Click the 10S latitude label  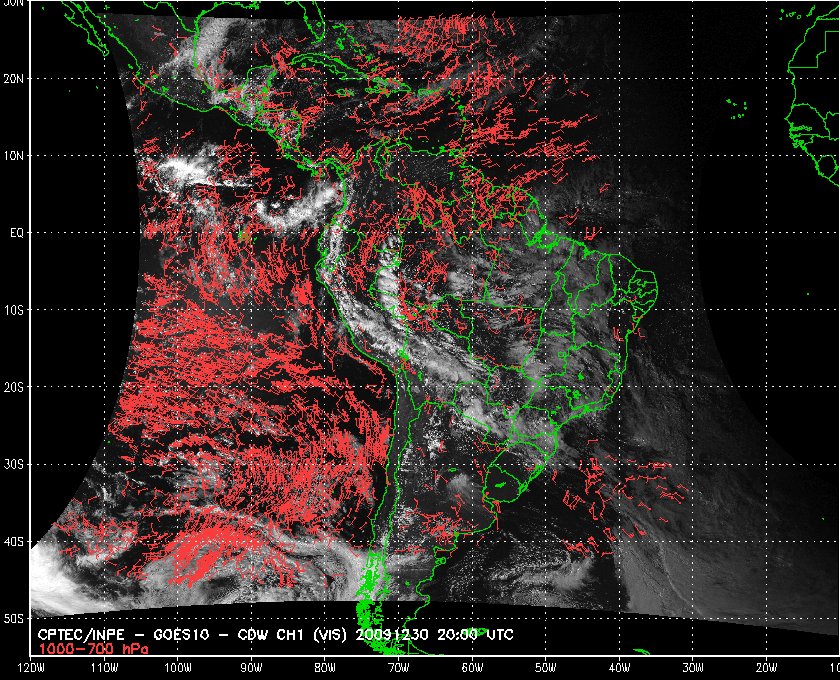coord(13,310)
